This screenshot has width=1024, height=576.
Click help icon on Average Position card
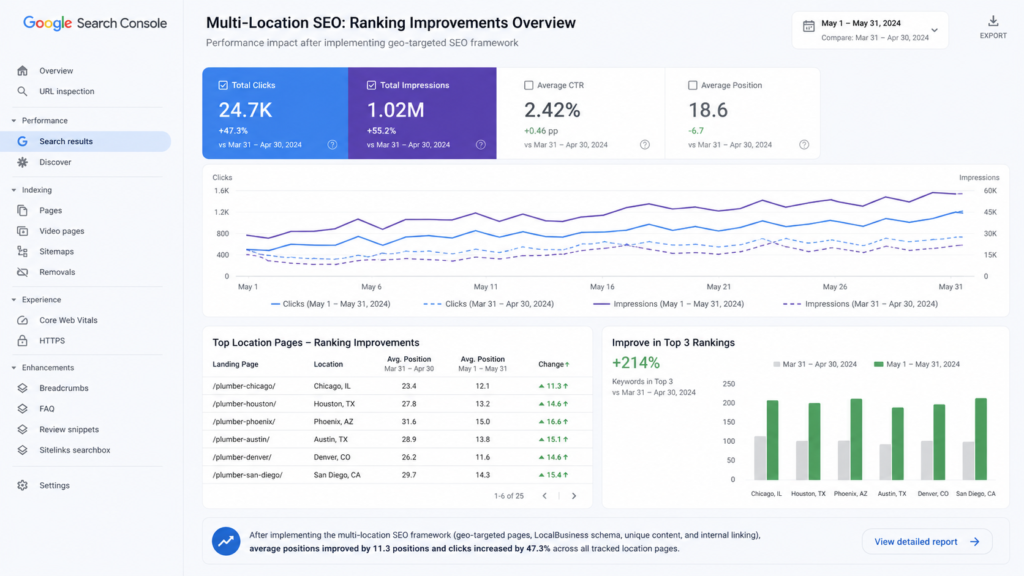(804, 145)
